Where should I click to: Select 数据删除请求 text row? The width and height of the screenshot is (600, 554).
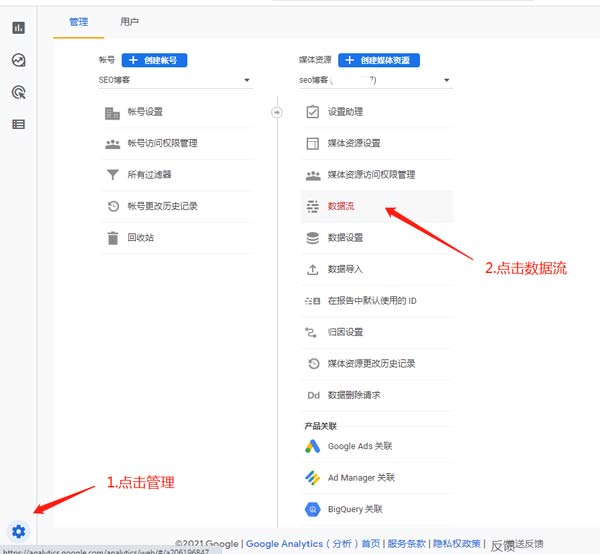tap(354, 395)
